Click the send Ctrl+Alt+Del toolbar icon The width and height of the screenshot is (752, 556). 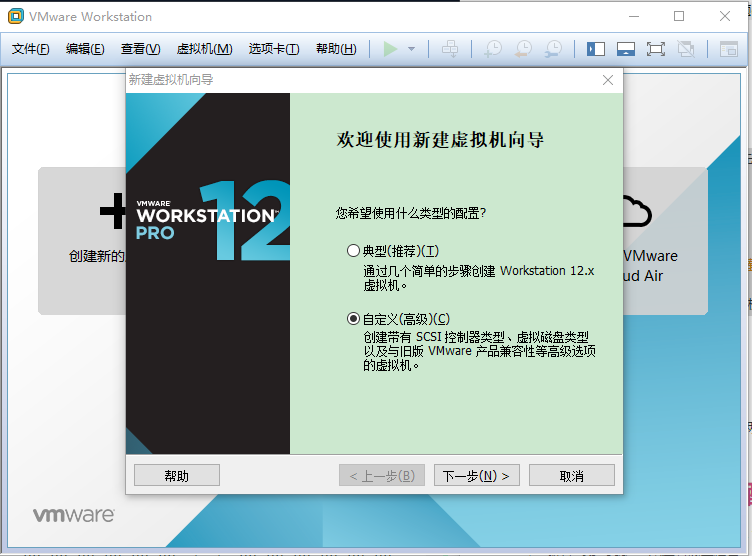pyautogui.click(x=450, y=49)
